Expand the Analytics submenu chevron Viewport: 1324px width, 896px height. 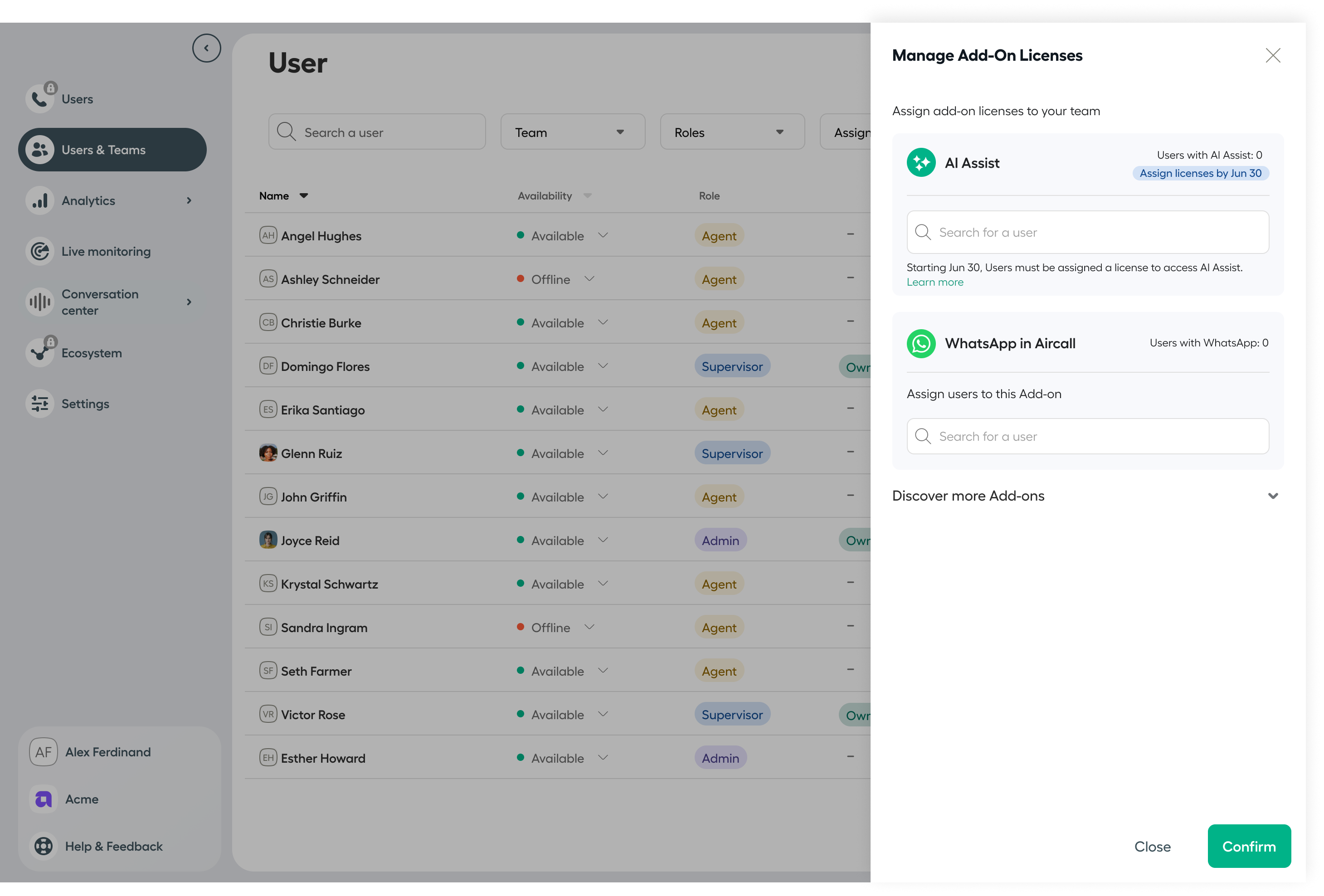(x=189, y=200)
